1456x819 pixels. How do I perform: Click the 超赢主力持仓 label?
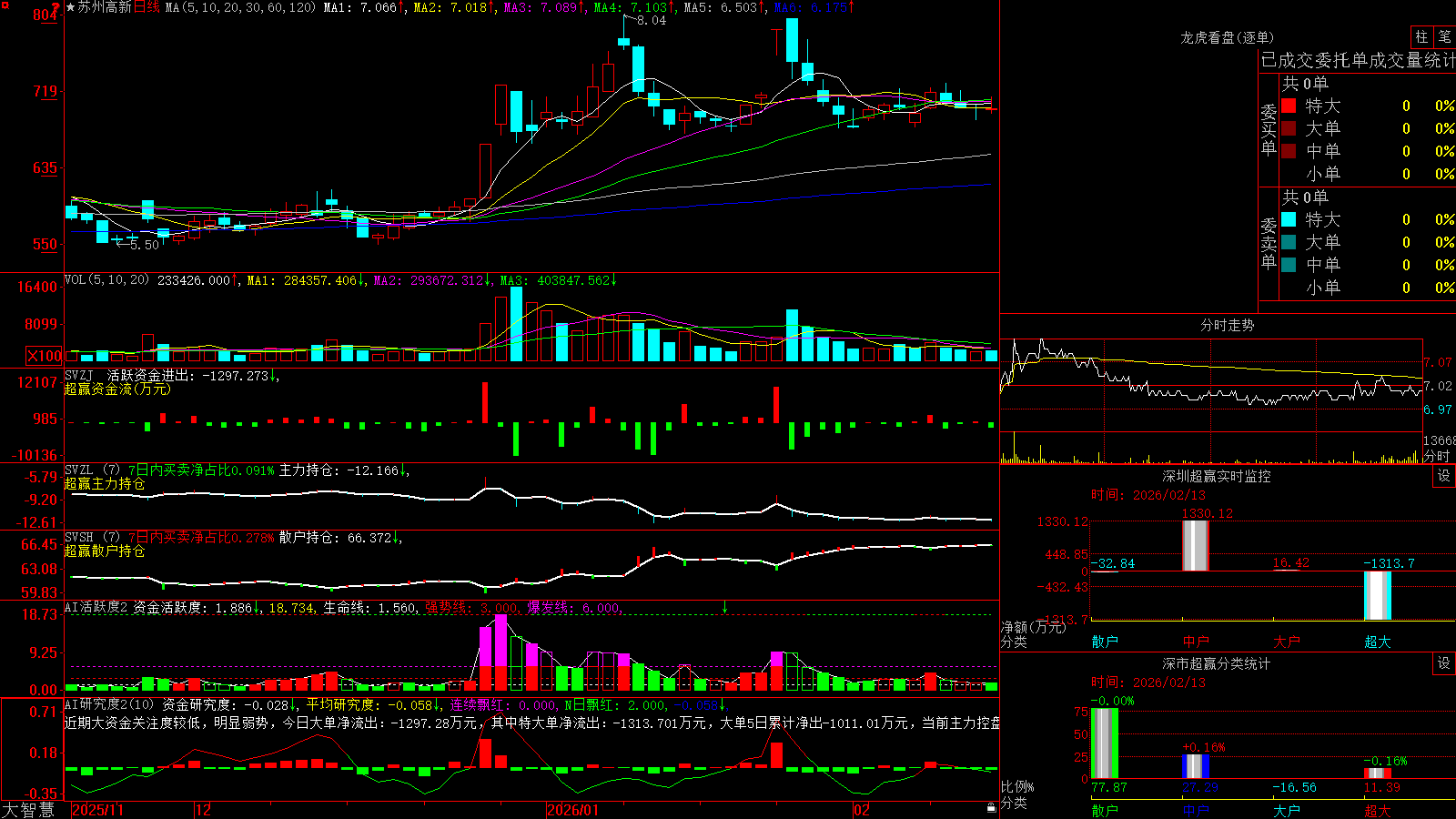click(105, 484)
